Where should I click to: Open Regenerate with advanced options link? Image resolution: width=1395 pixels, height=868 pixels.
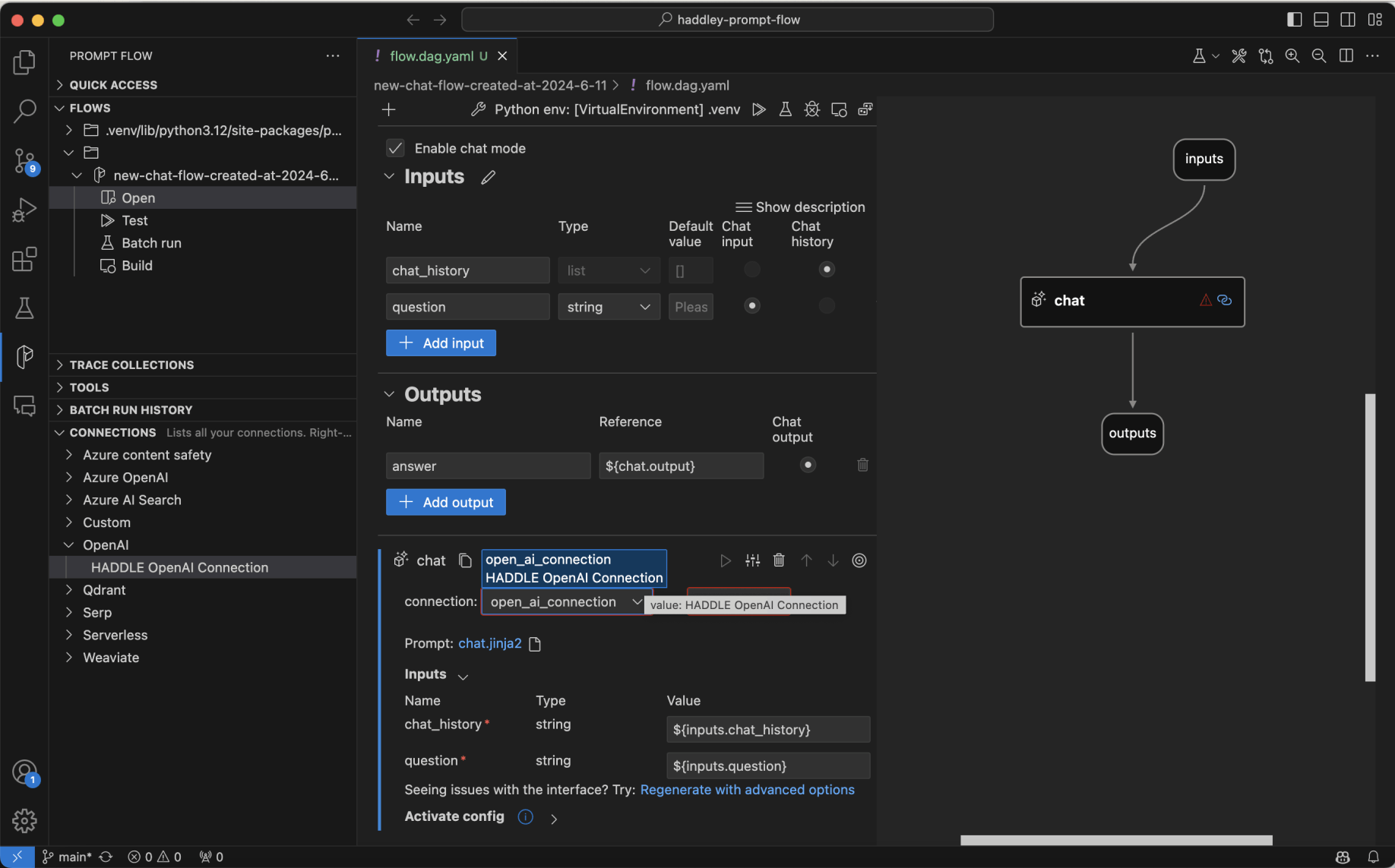[x=747, y=790]
